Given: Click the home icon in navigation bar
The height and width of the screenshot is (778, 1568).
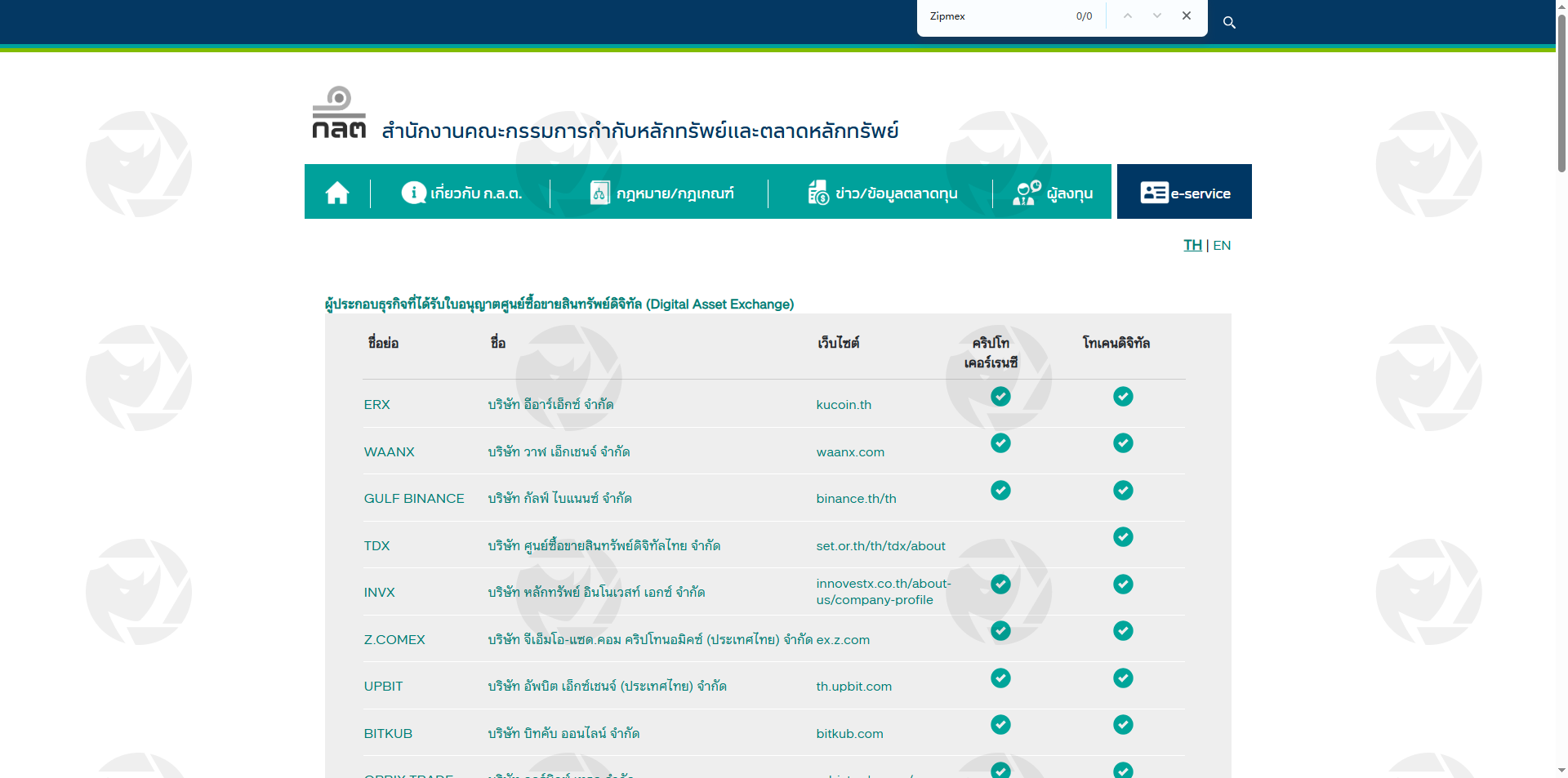Looking at the screenshot, I should point(337,193).
